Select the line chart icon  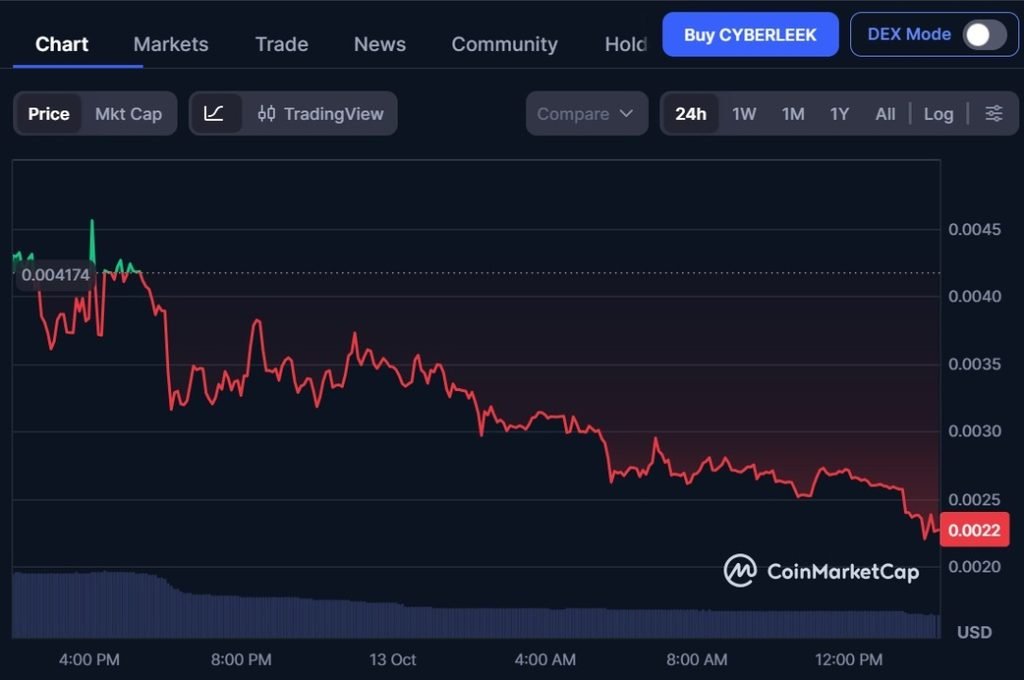pyautogui.click(x=214, y=114)
